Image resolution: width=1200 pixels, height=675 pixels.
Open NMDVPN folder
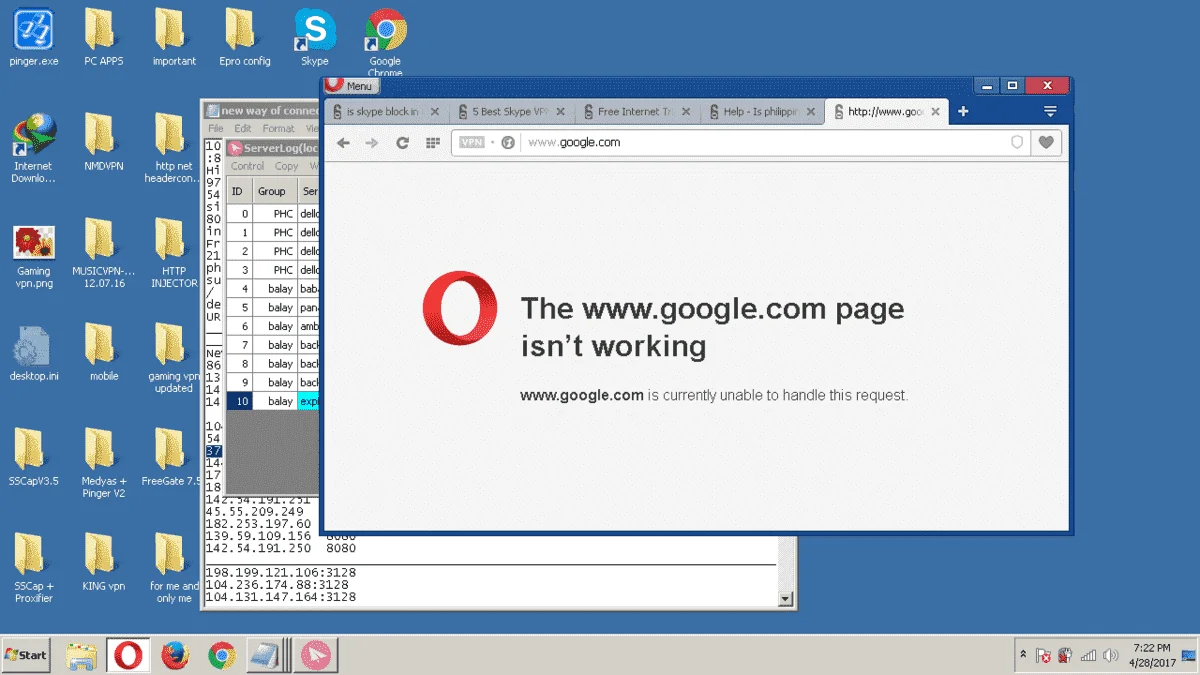click(103, 142)
